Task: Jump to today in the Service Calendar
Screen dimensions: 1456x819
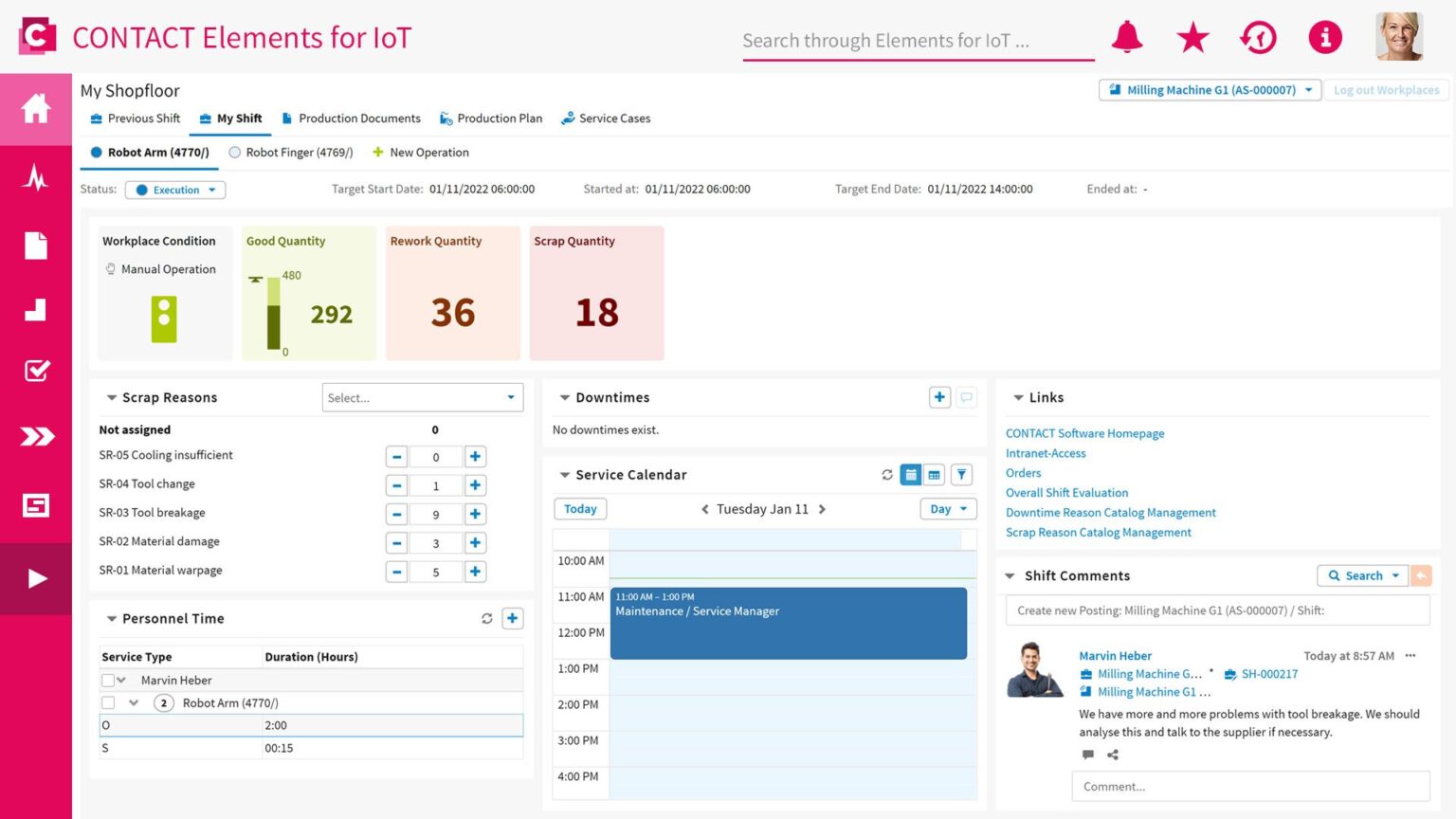Action: pos(579,509)
